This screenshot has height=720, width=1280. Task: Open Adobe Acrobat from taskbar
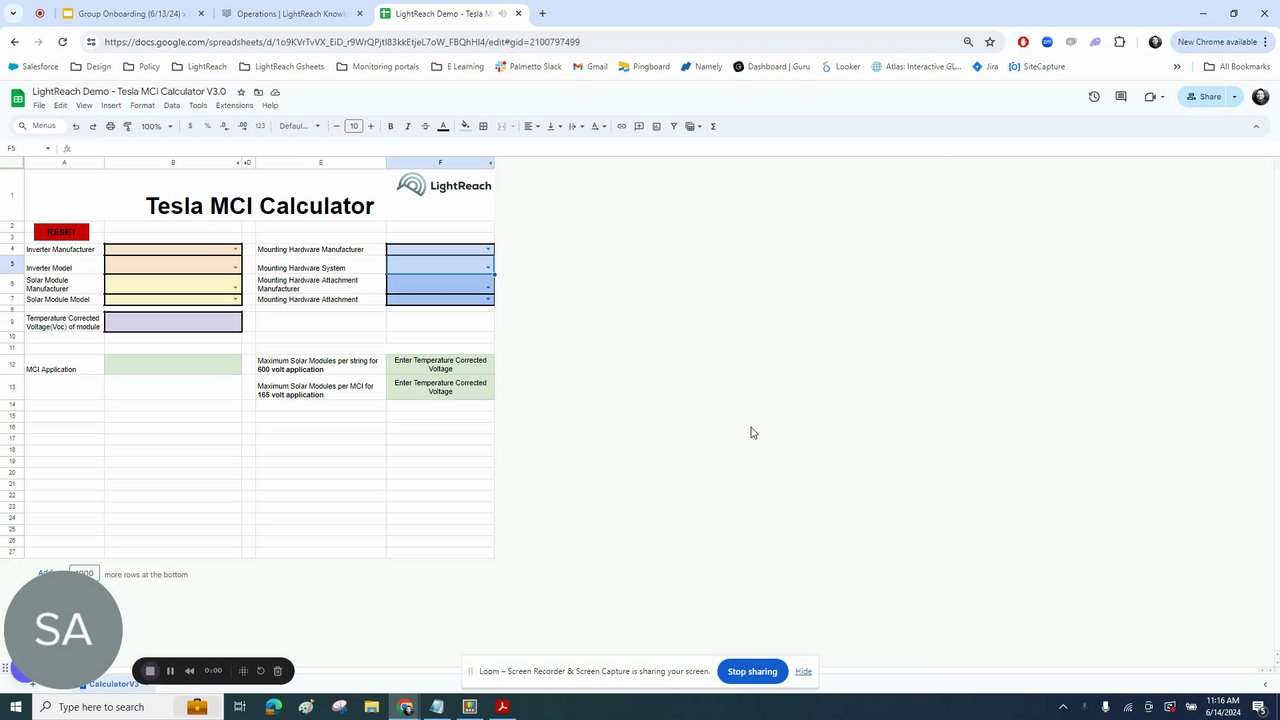(x=502, y=707)
